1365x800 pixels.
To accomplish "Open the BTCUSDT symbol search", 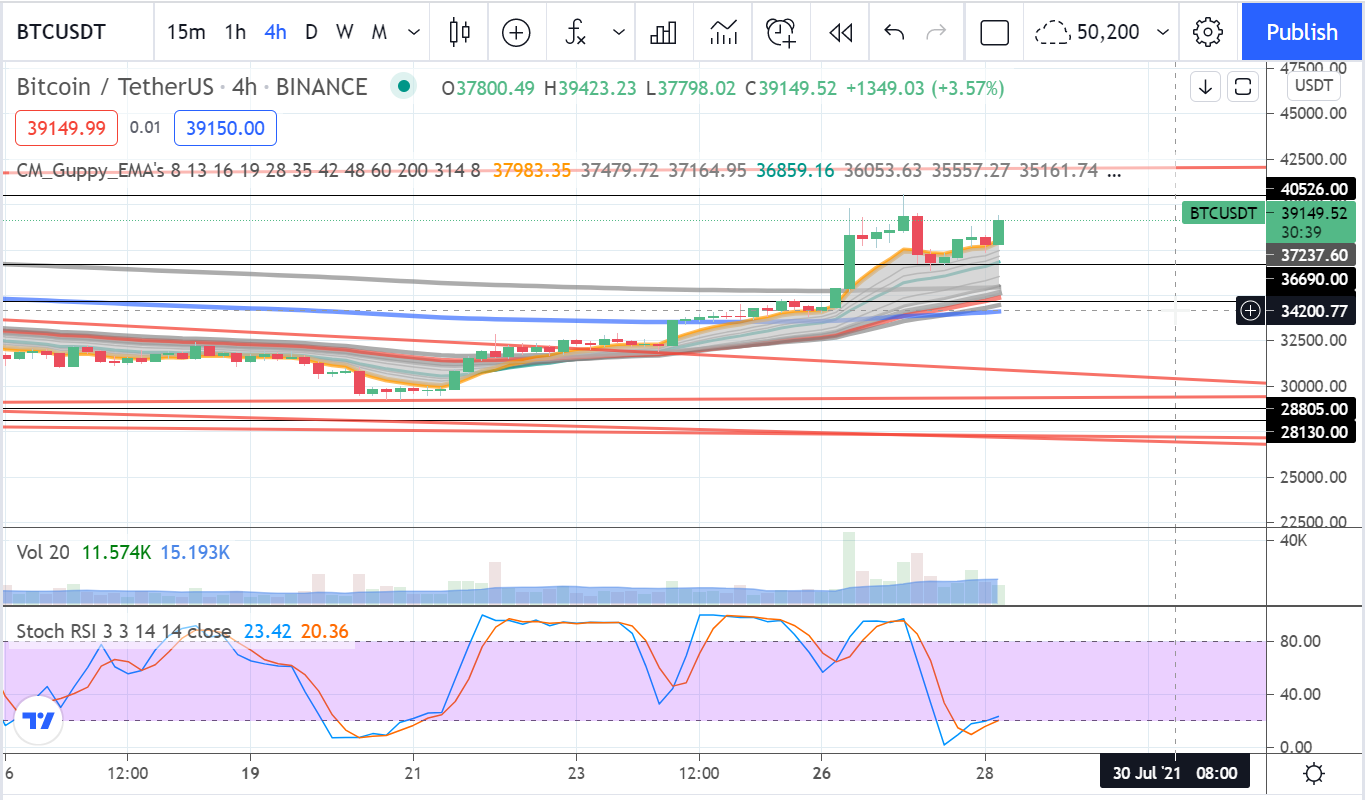I will click(x=62, y=32).
